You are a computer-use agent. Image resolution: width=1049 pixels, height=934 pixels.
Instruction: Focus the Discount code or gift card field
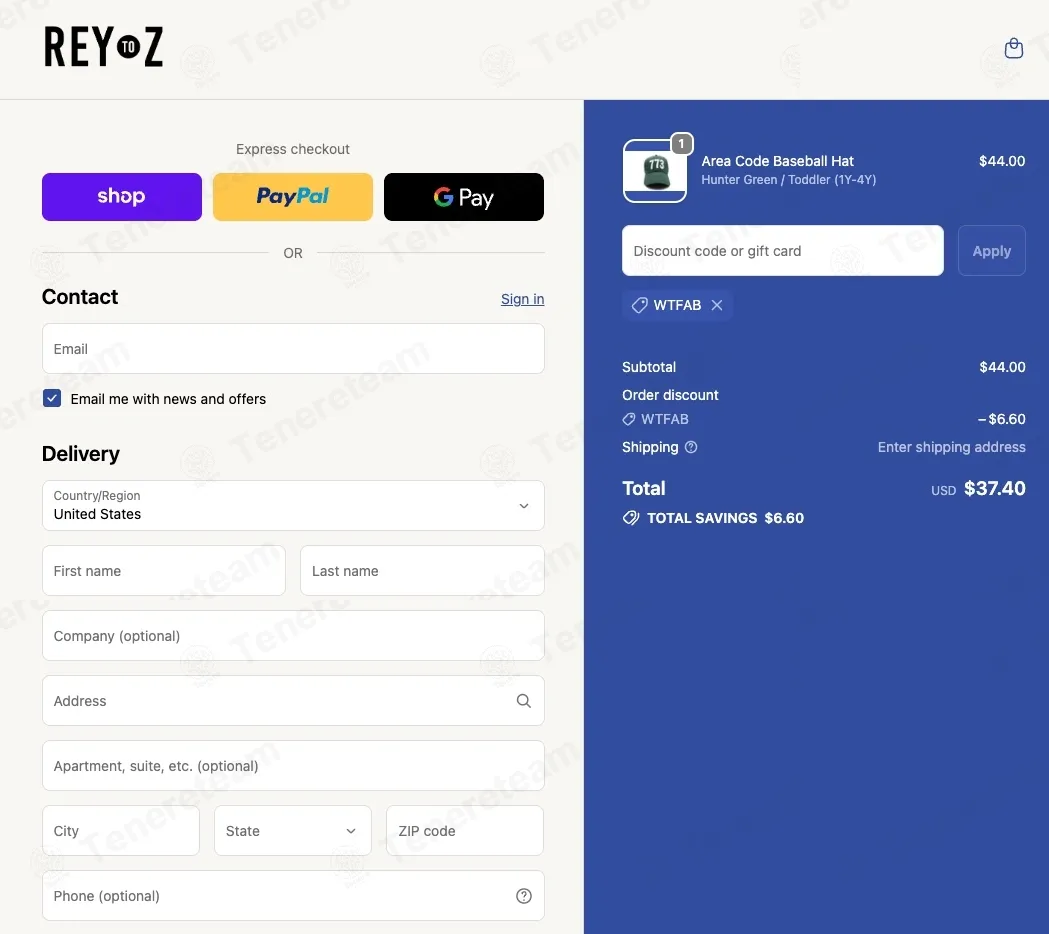click(x=783, y=251)
